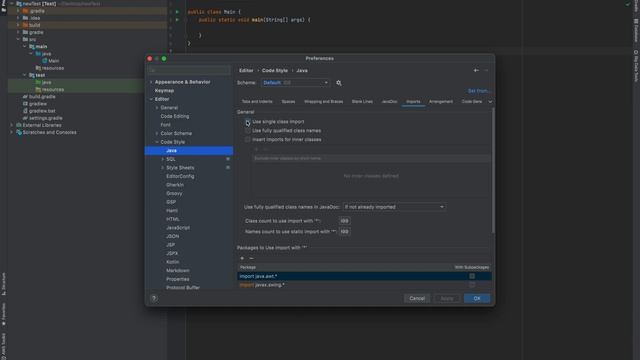Open Favorites tool window on left stripe
This screenshot has height=360, width=640.
click(3, 314)
